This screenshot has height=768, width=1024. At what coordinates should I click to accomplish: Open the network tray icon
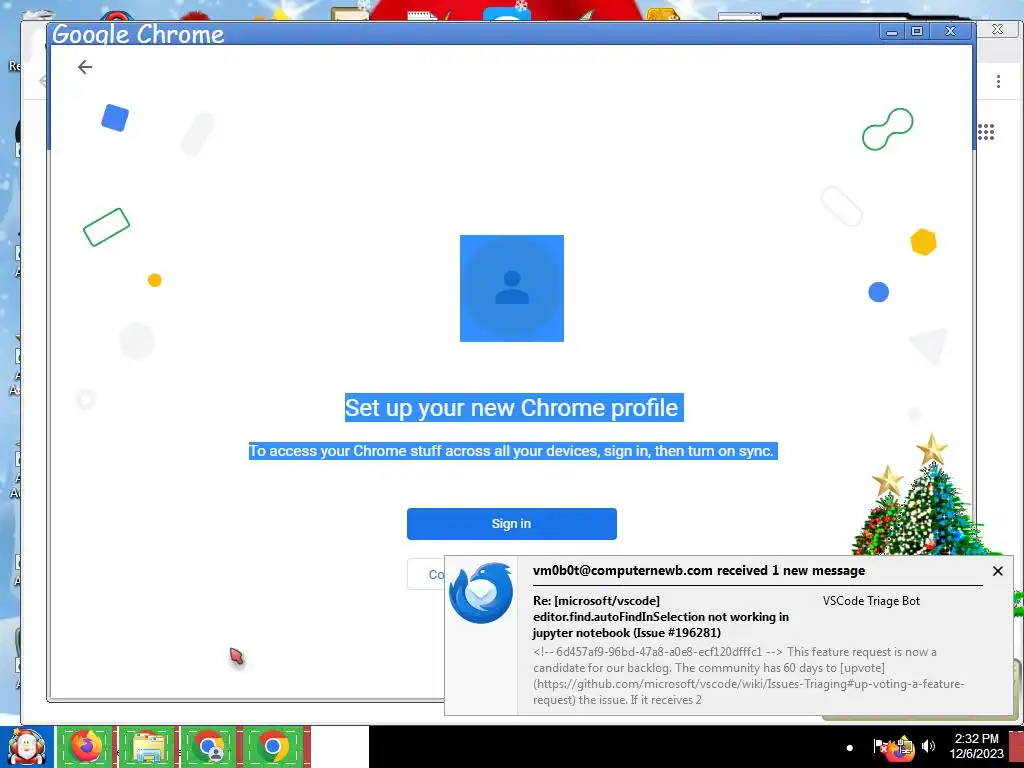click(x=904, y=748)
